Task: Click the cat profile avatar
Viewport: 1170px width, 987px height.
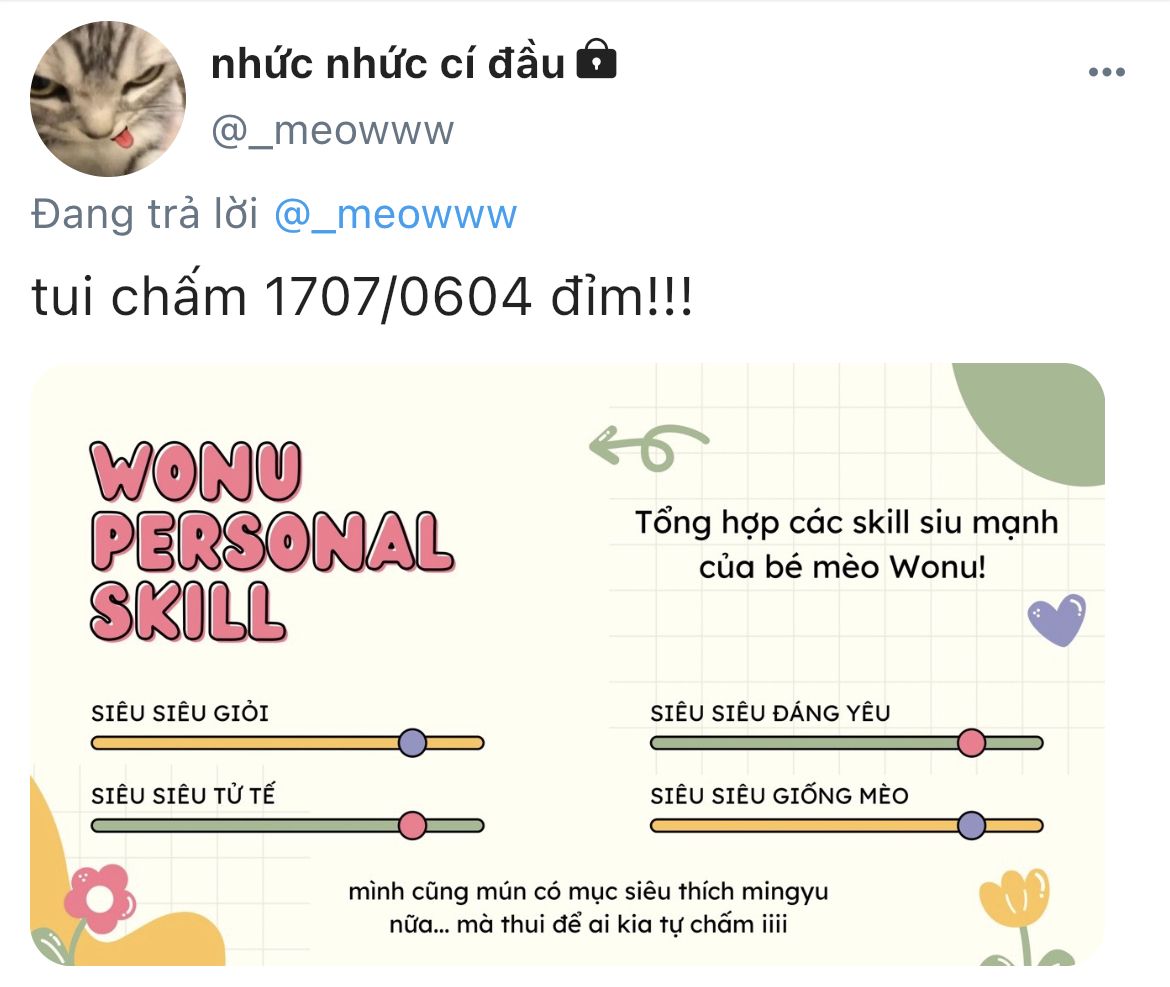Action: point(107,98)
